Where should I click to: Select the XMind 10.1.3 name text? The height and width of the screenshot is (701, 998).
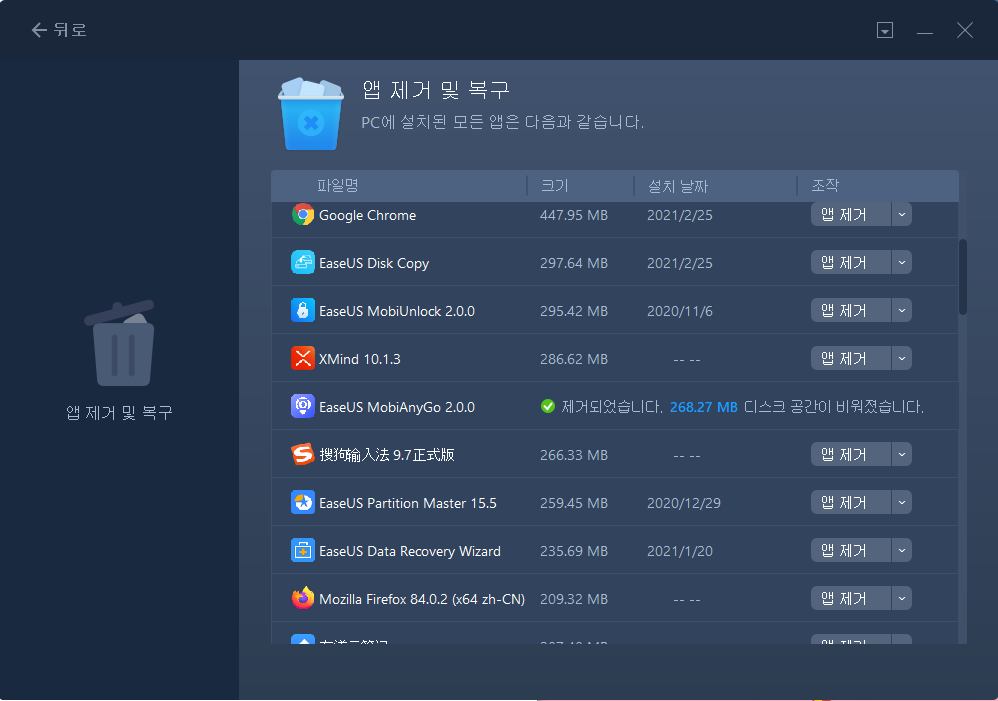(x=360, y=359)
